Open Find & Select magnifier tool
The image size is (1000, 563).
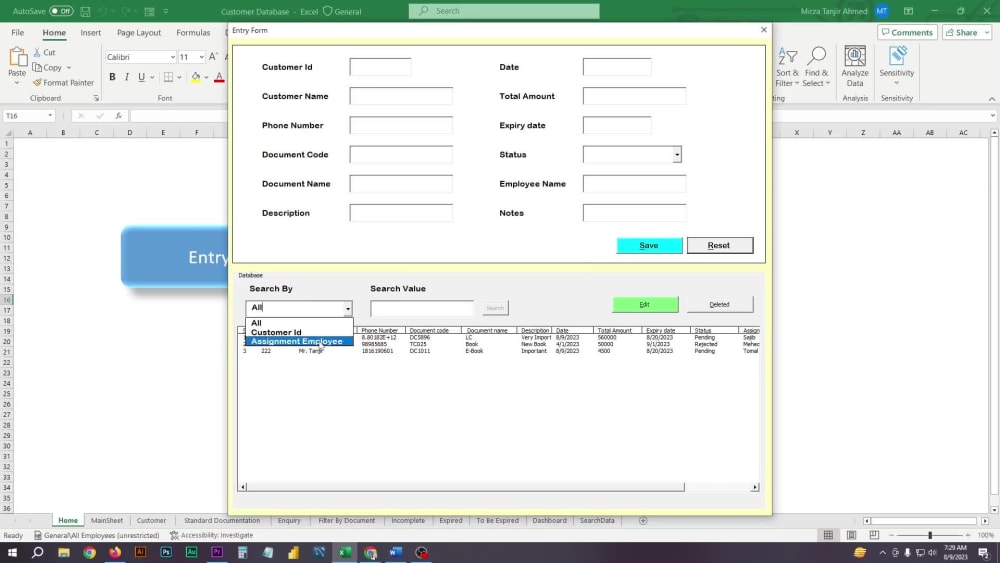pos(816,67)
